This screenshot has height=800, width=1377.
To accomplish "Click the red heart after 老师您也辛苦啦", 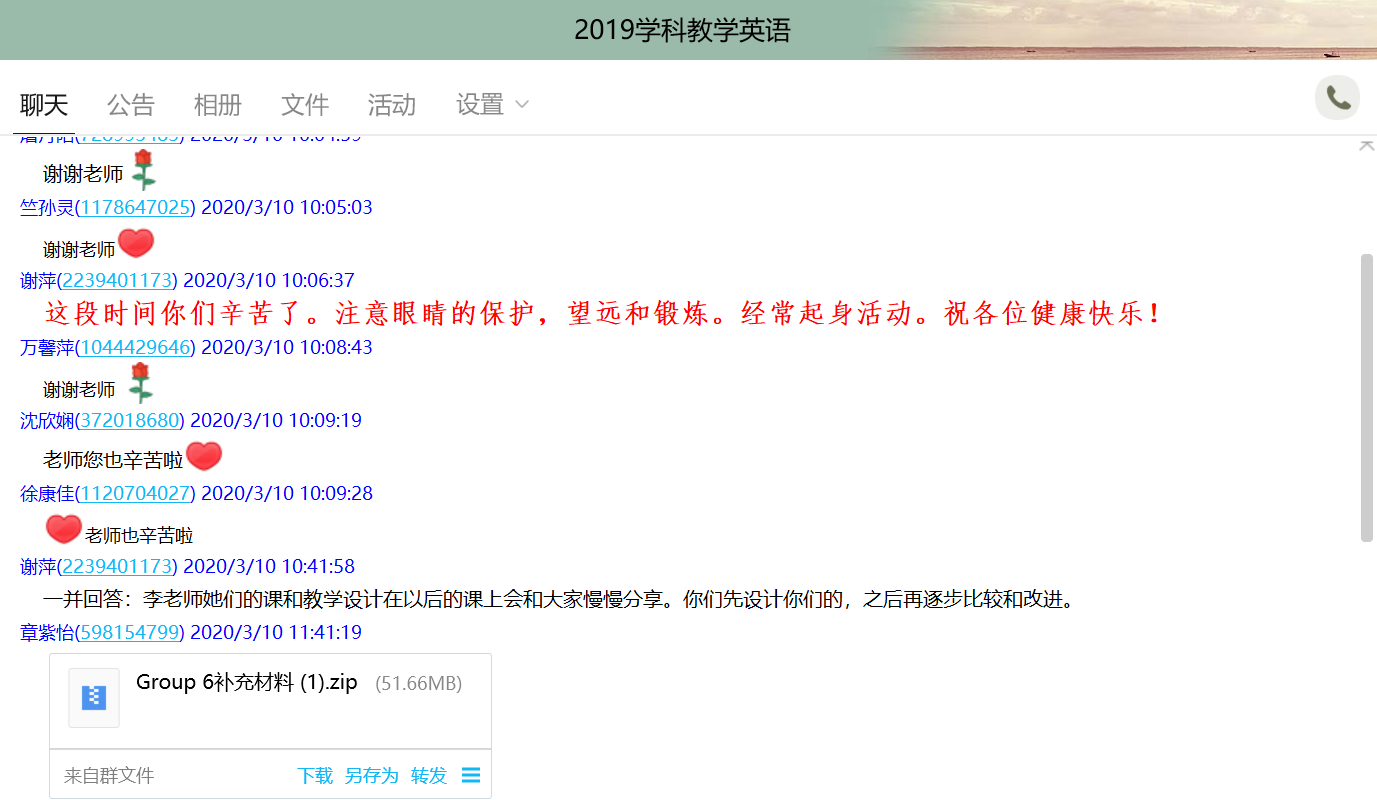I will click(204, 457).
